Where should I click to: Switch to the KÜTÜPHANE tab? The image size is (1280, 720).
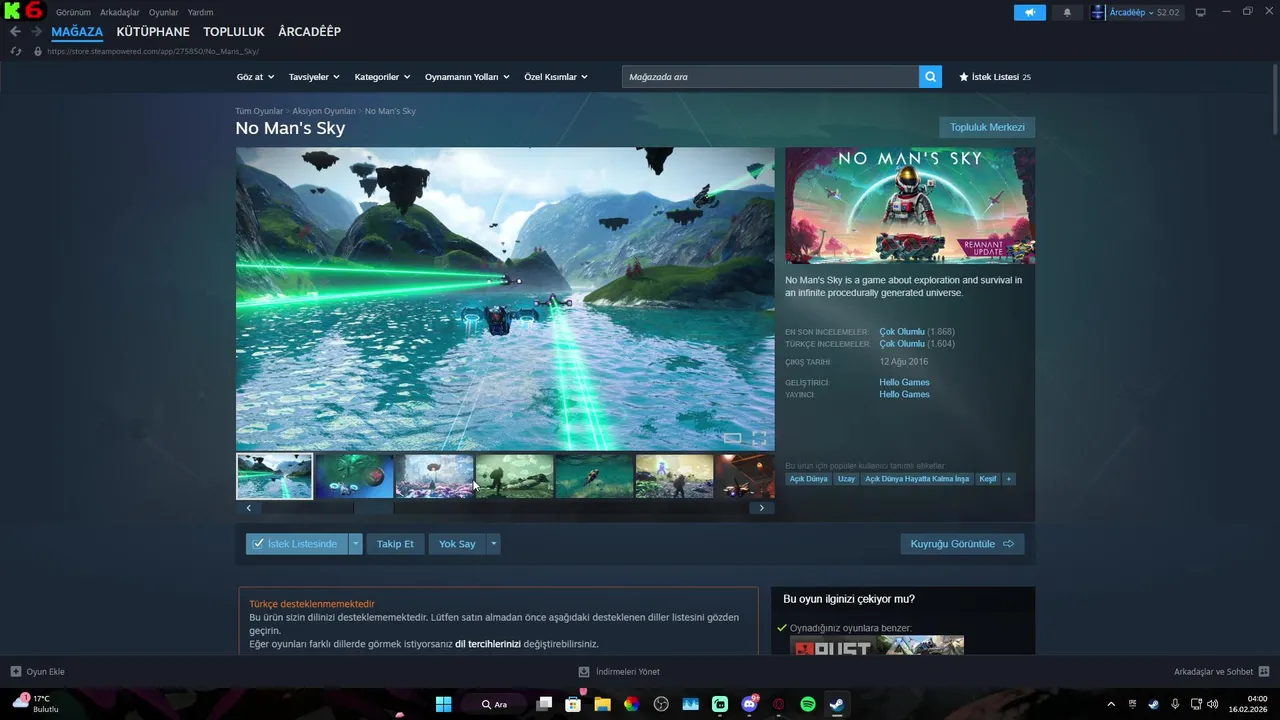(153, 32)
